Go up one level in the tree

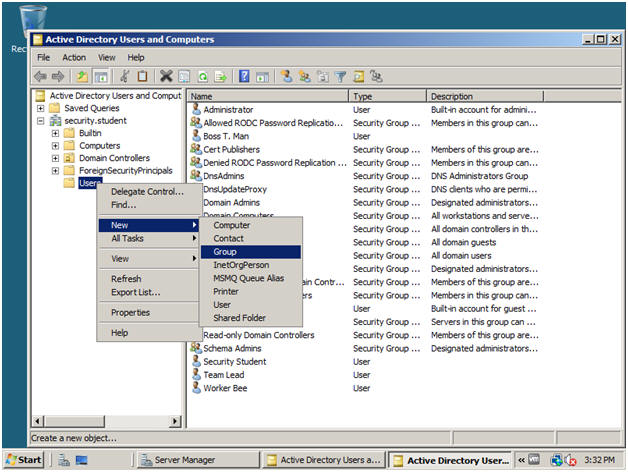pos(82,76)
